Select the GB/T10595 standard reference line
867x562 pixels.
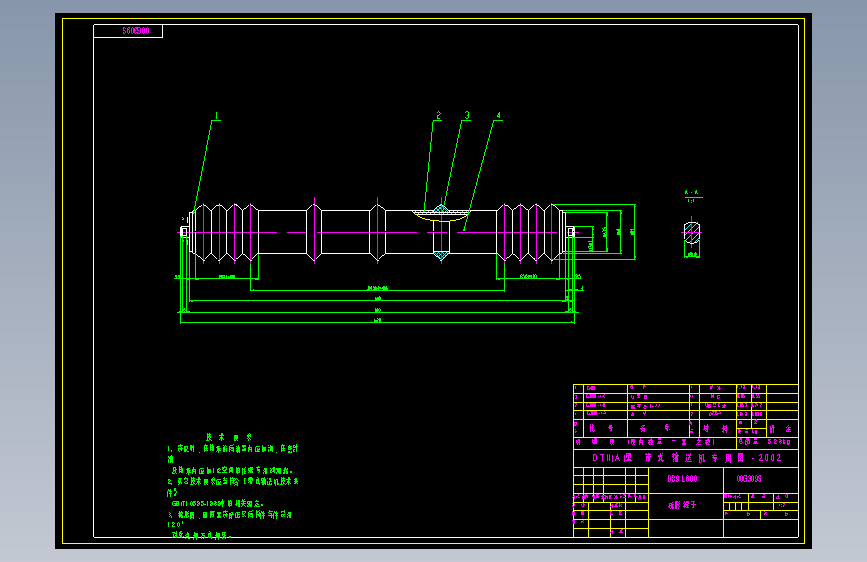[218, 503]
